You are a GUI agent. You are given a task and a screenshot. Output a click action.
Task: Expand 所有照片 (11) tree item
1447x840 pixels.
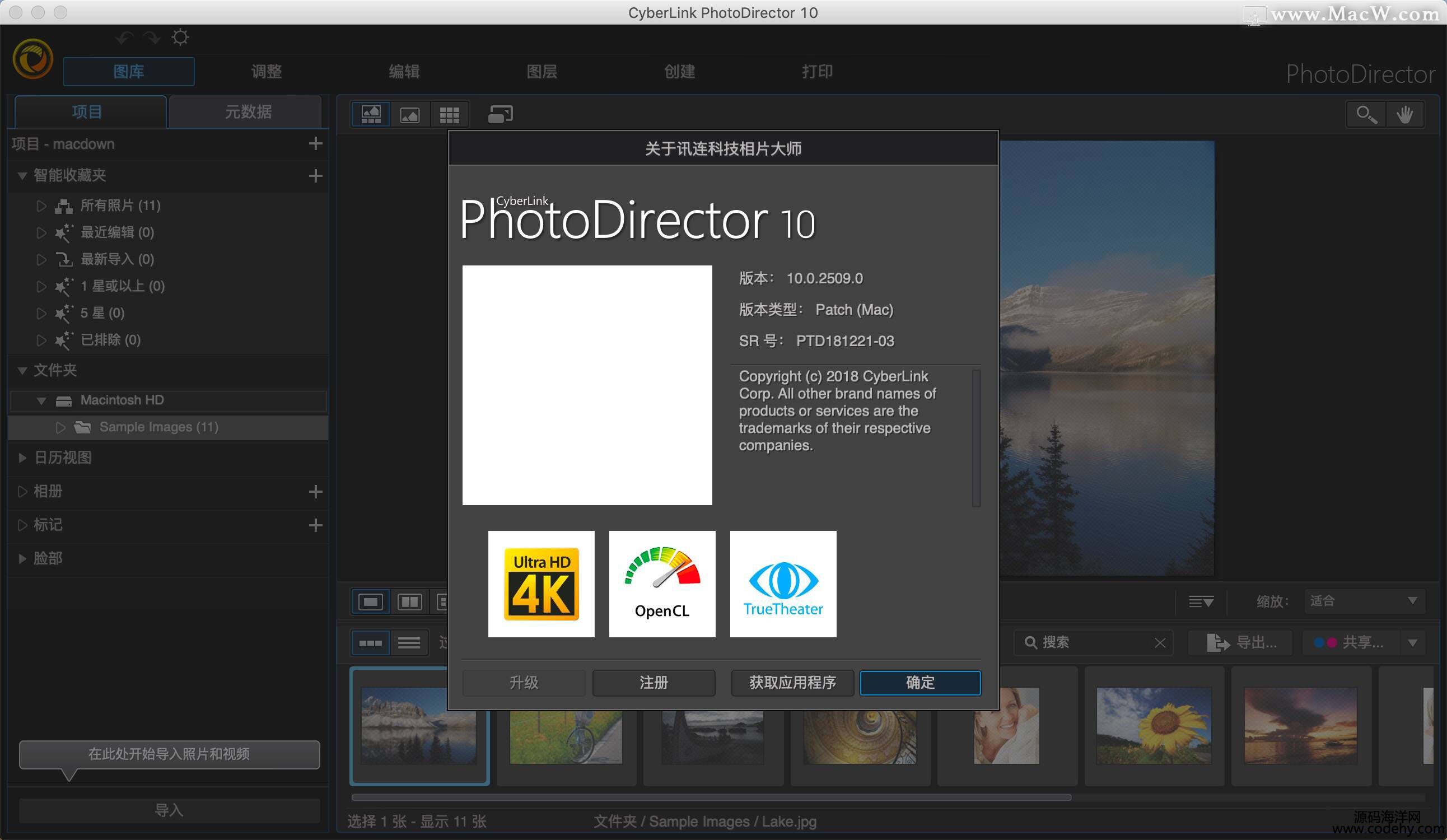pos(41,206)
